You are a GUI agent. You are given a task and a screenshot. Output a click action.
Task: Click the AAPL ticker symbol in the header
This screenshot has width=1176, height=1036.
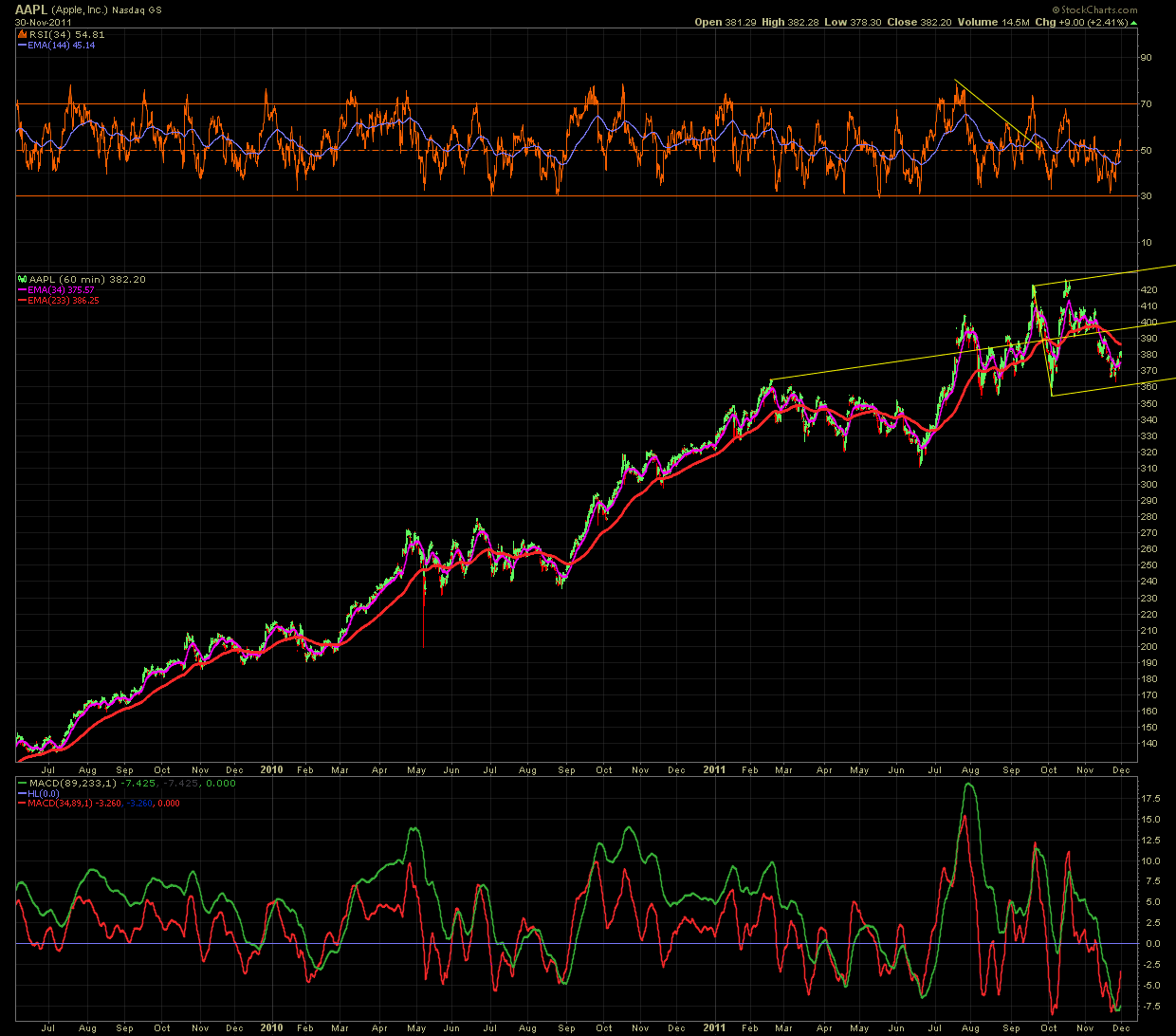pyautogui.click(x=32, y=9)
